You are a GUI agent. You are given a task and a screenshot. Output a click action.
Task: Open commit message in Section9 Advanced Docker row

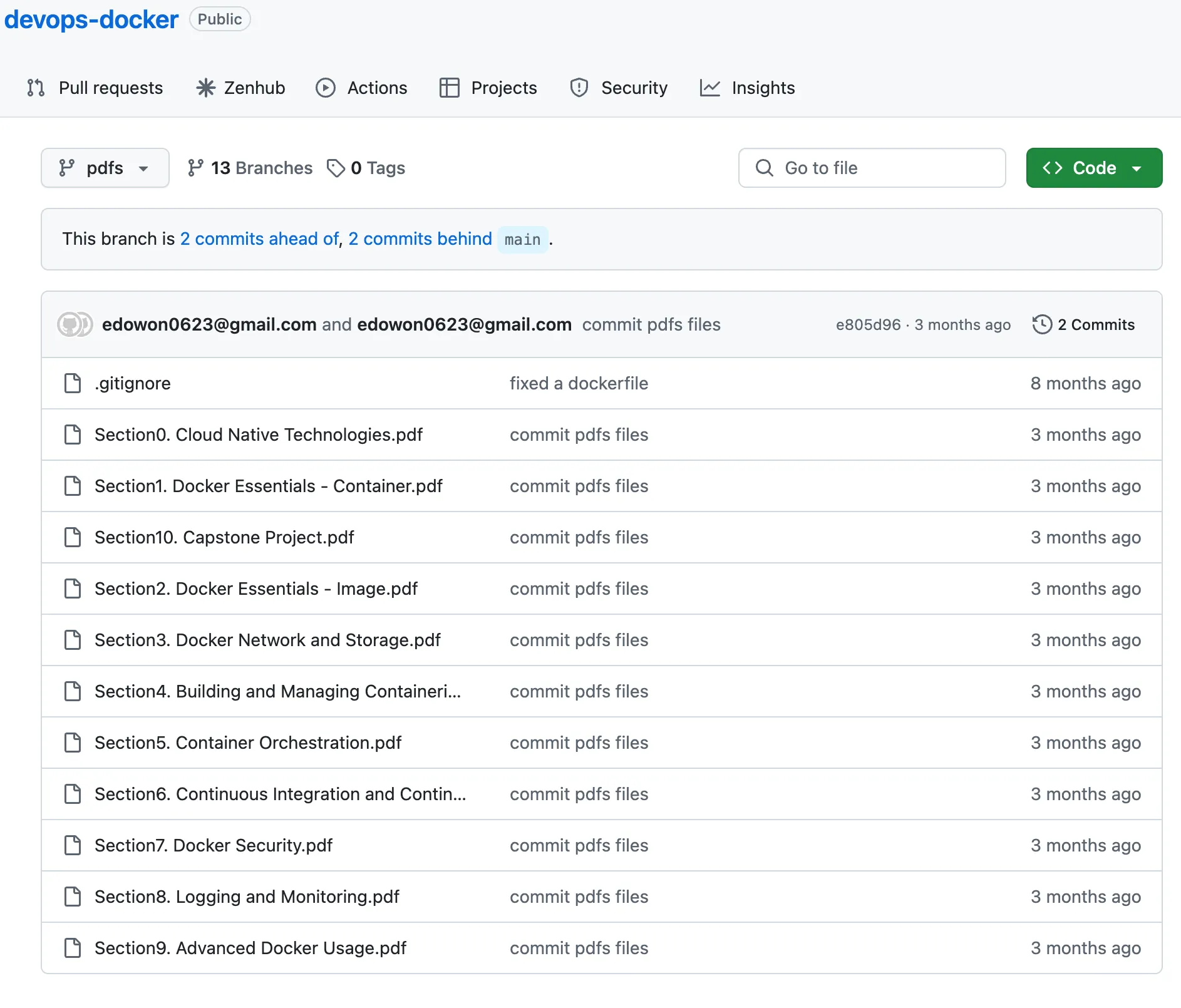coord(579,948)
